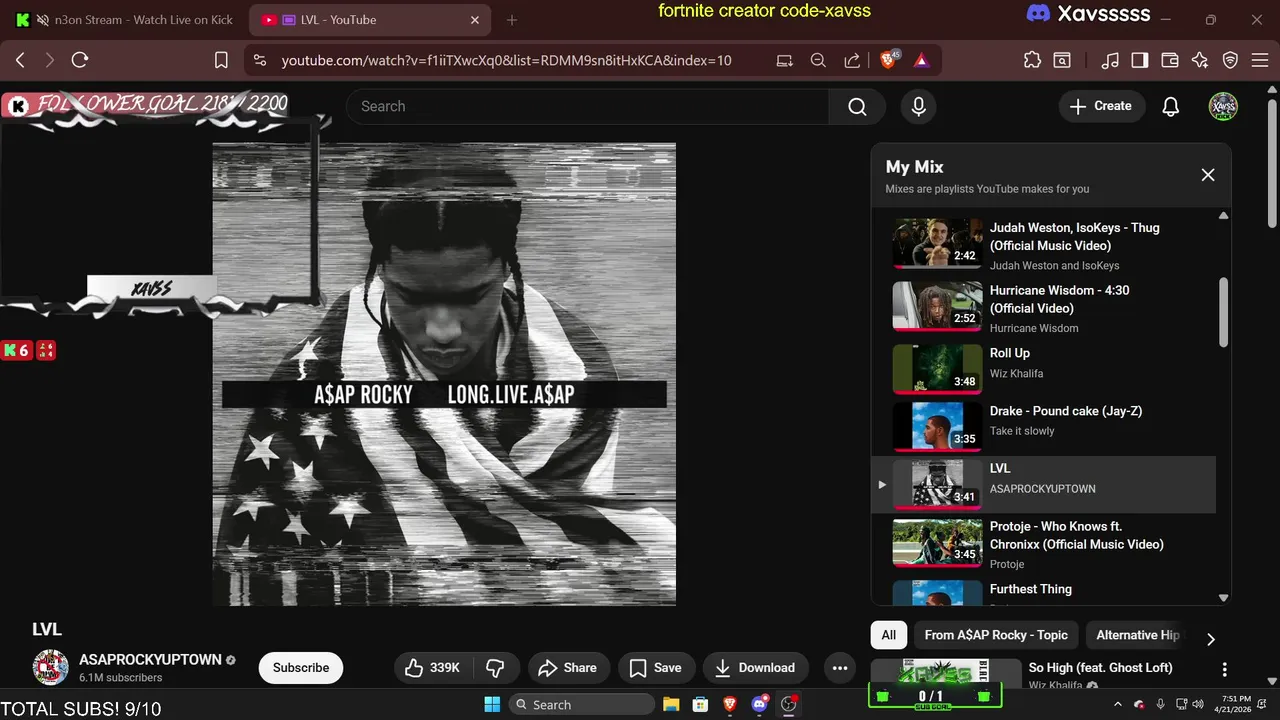Image resolution: width=1280 pixels, height=720 pixels.
Task: Click the address bar URL
Action: coord(506,60)
